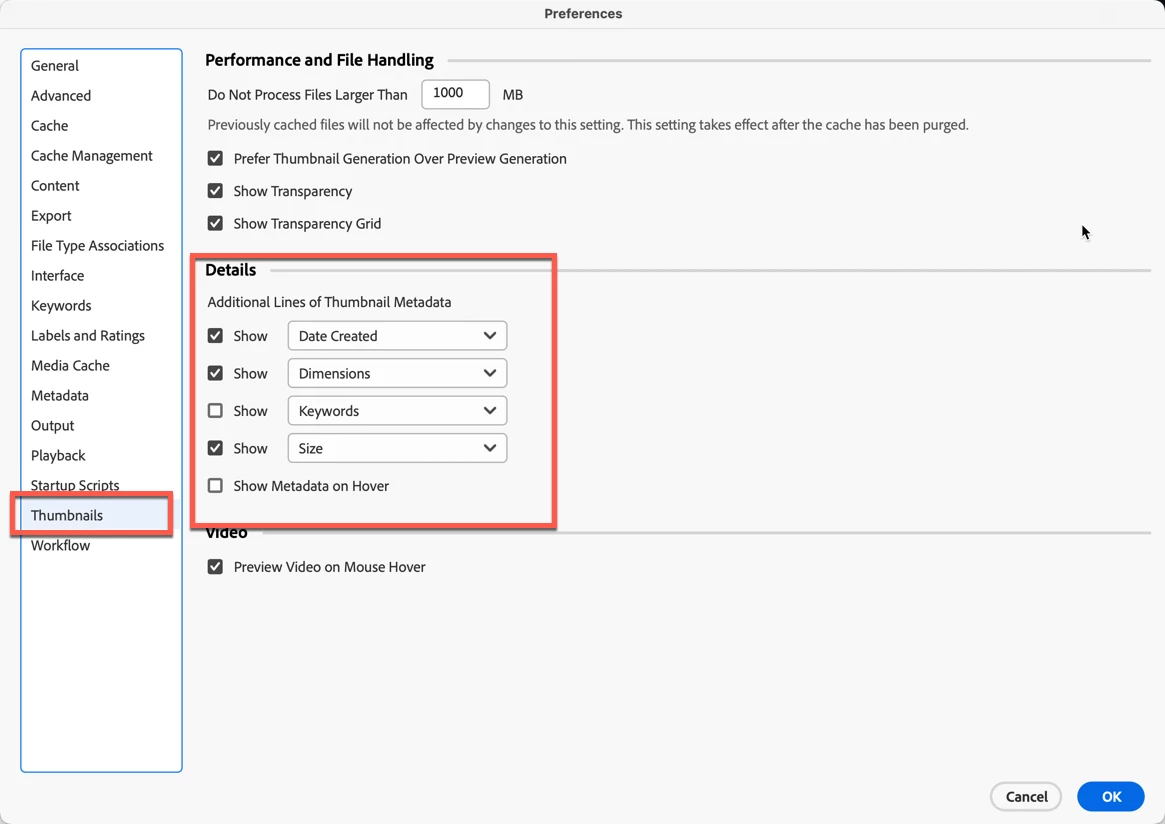Expand the Size metadata dropdown

[x=397, y=449]
